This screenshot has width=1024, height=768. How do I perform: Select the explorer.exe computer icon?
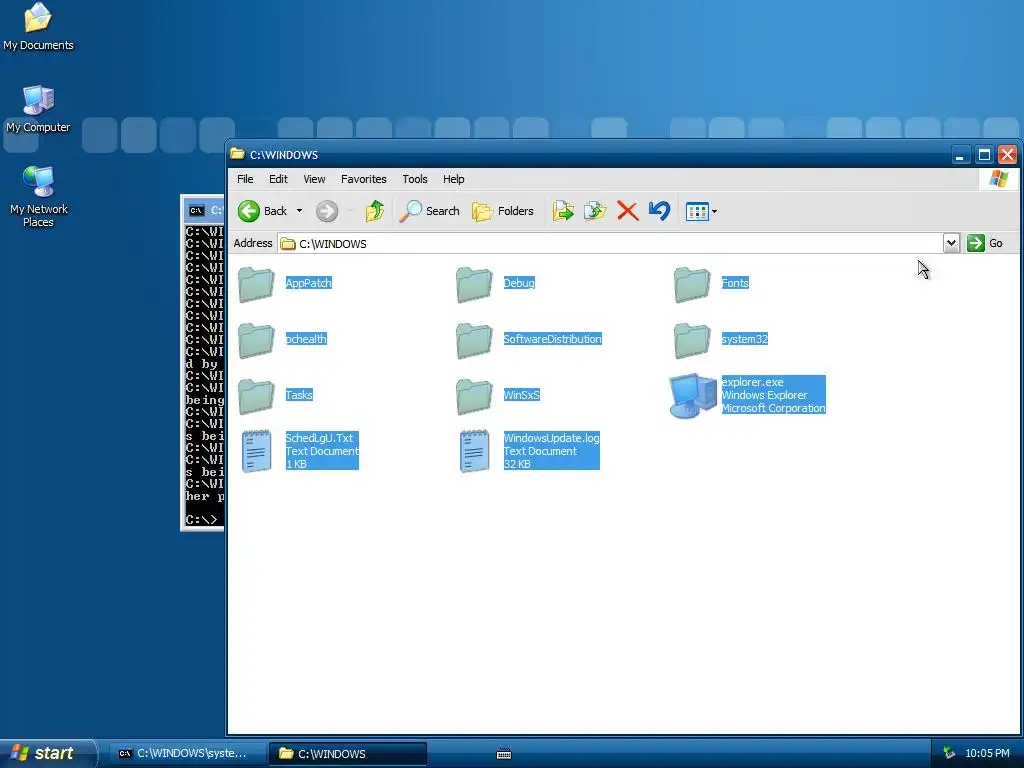pyautogui.click(x=693, y=396)
